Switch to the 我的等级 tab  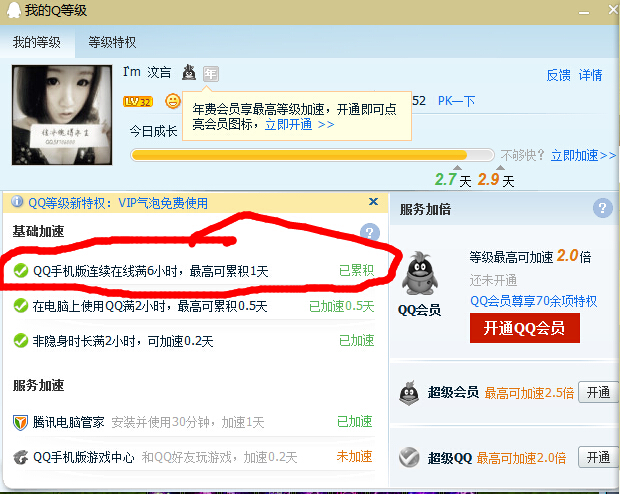[37, 42]
